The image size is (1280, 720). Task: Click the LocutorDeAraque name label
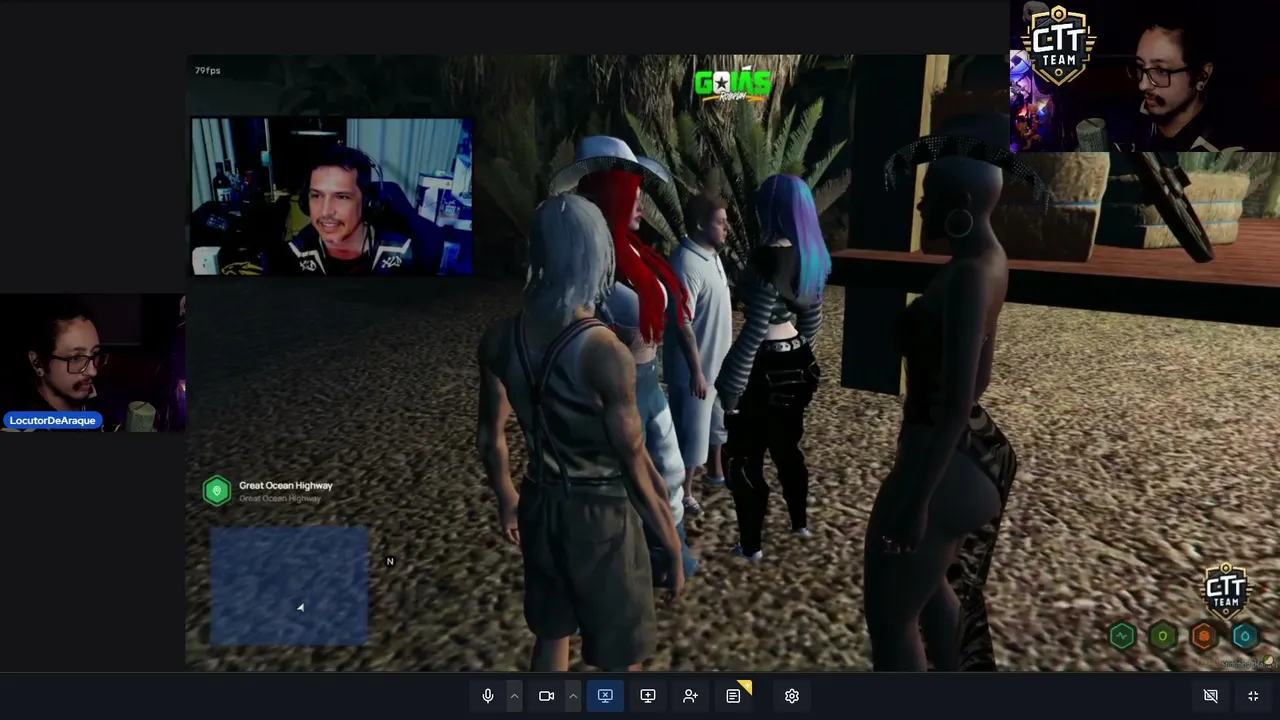coord(53,421)
